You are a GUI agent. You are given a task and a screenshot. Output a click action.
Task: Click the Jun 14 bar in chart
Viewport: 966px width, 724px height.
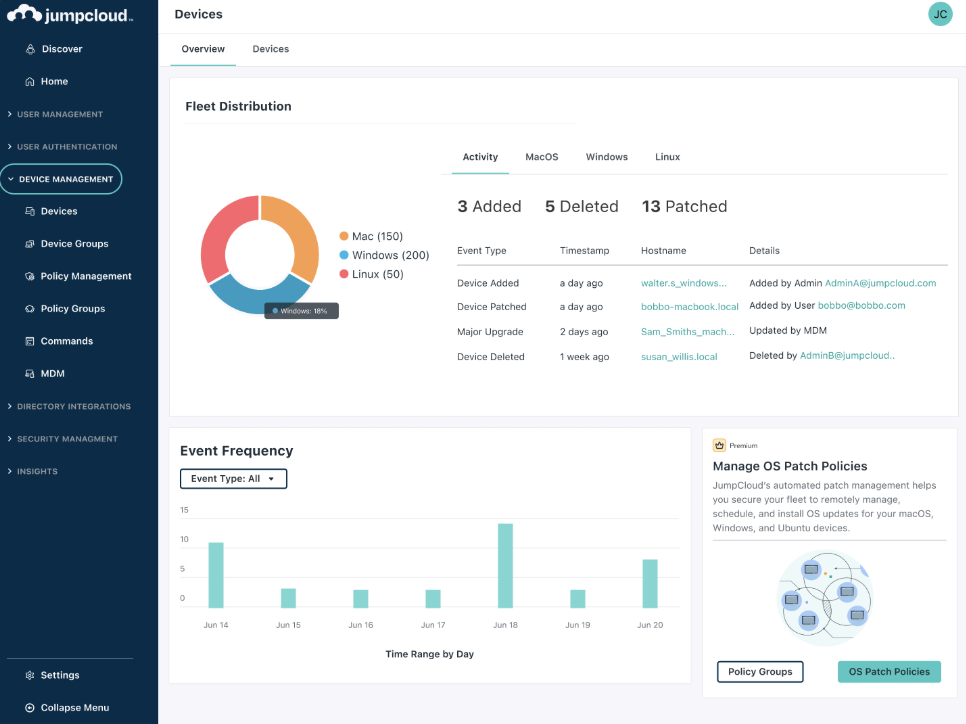click(216, 576)
